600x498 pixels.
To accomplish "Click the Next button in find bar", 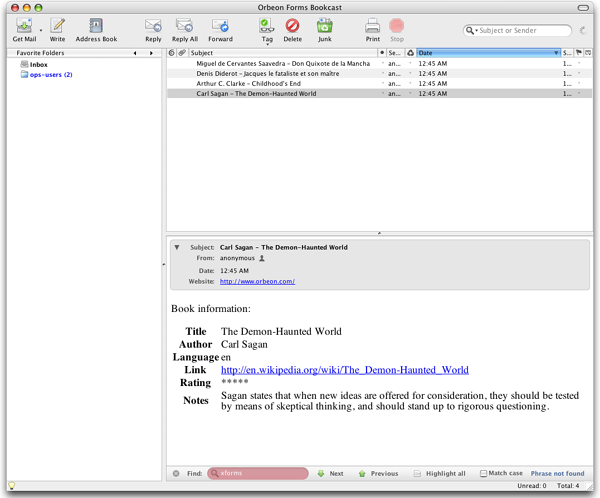I will (330, 473).
